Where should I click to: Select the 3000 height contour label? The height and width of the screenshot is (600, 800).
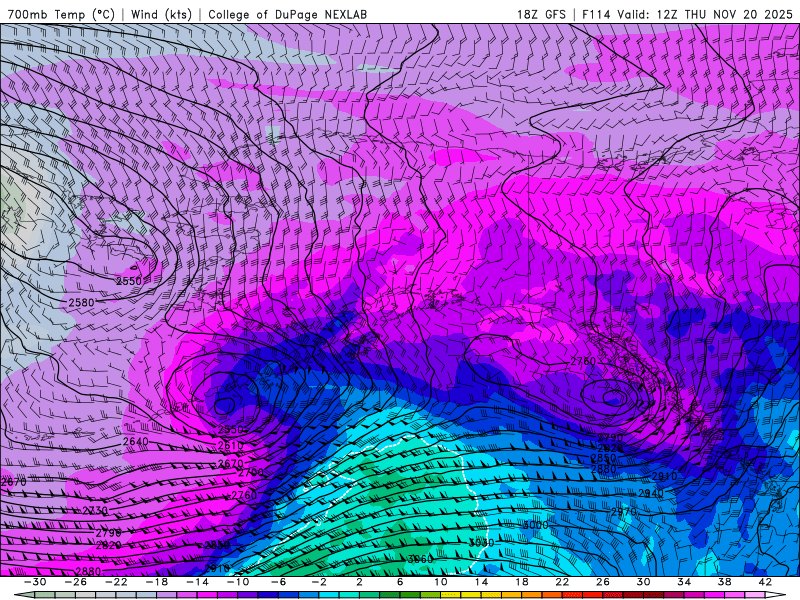(x=536, y=525)
